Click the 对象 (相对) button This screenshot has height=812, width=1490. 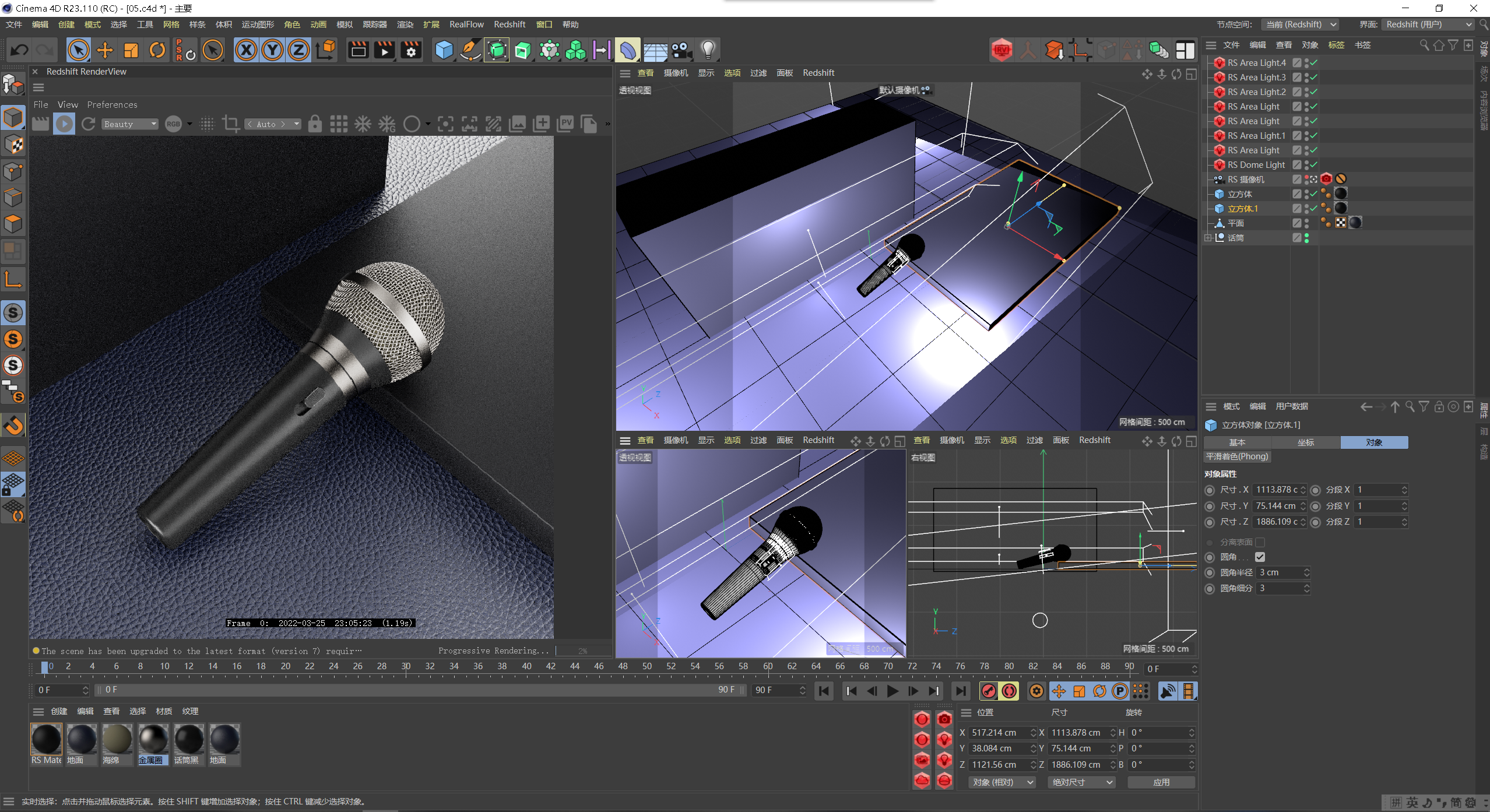[1001, 782]
